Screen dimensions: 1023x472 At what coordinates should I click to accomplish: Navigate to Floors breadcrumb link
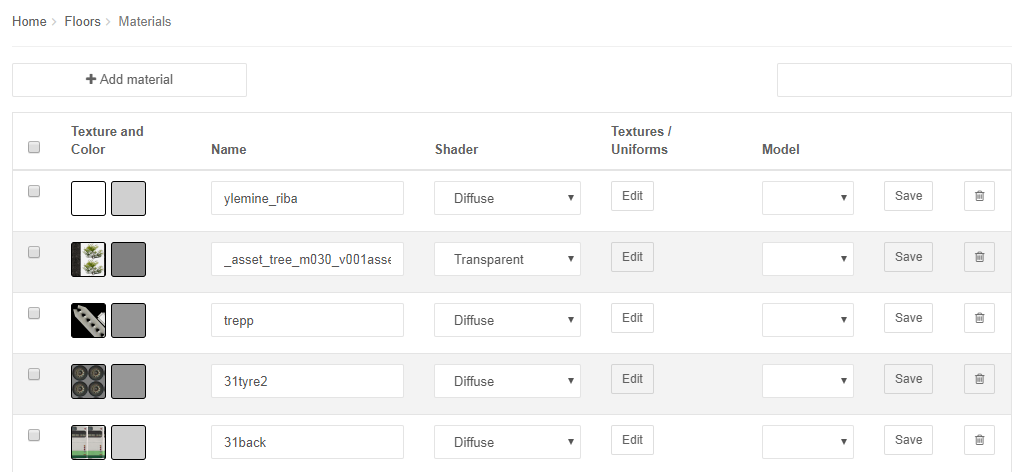click(82, 22)
